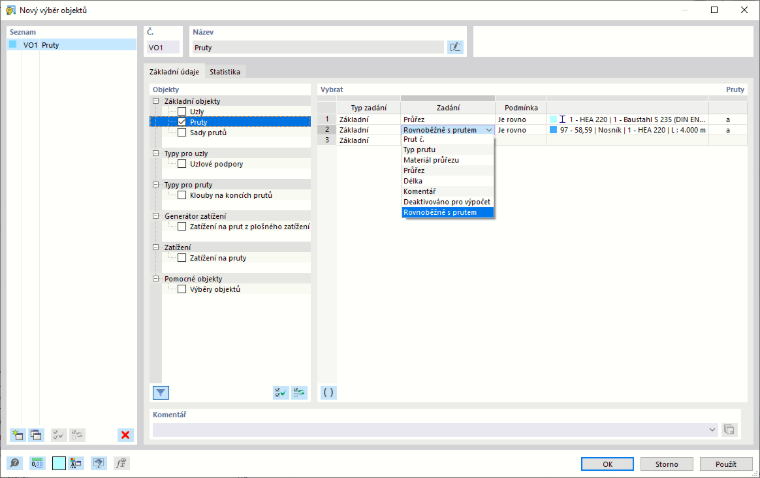The height and width of the screenshot is (478, 760).
Task: Click the RFEM app icon in the title bar
Action: [x=11, y=10]
